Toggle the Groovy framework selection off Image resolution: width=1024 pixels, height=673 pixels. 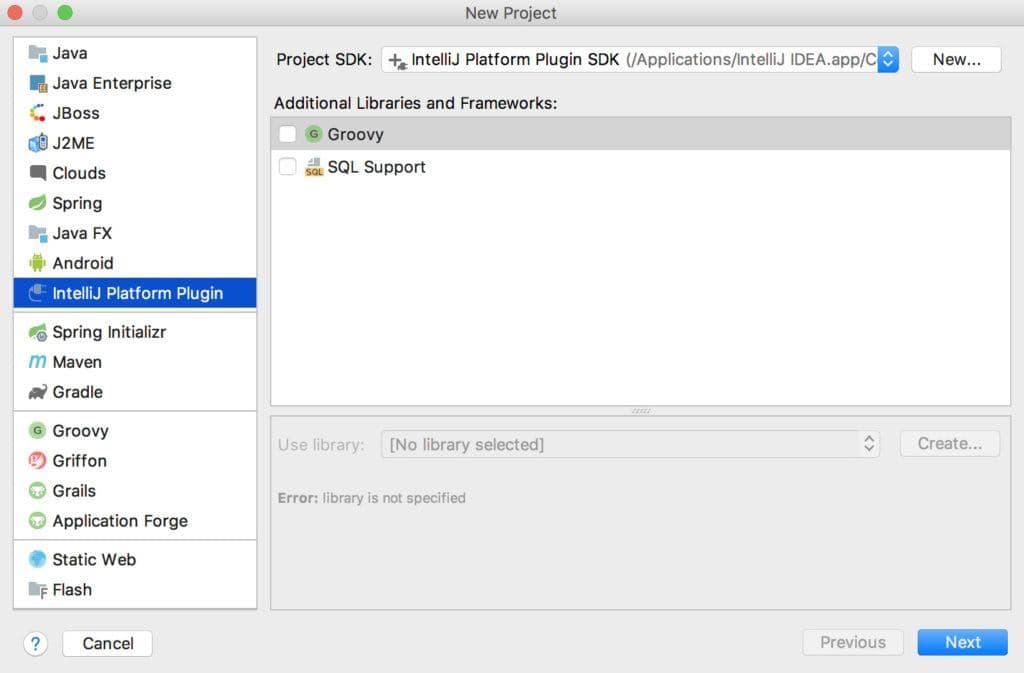[x=287, y=133]
